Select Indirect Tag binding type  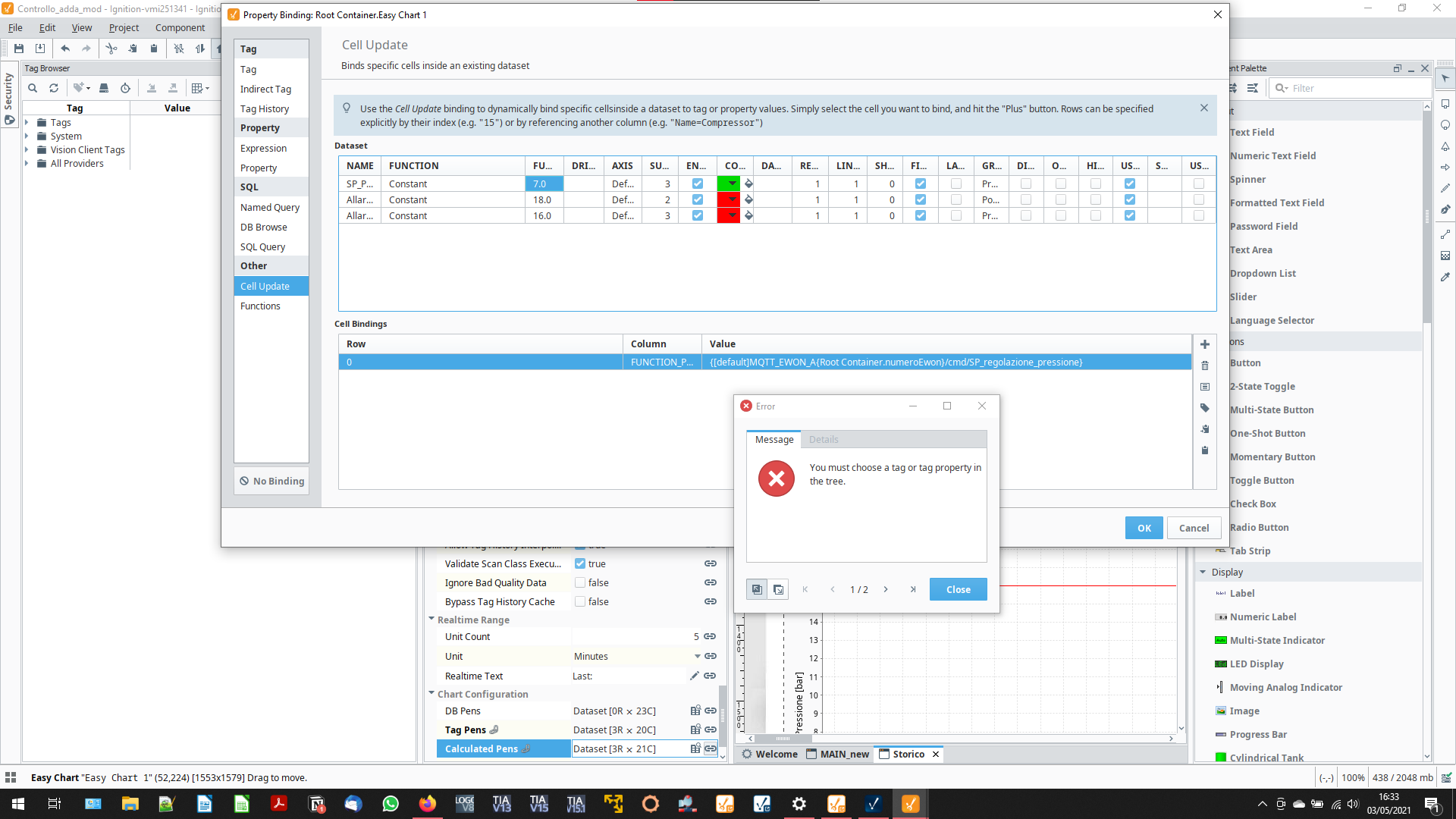click(265, 89)
